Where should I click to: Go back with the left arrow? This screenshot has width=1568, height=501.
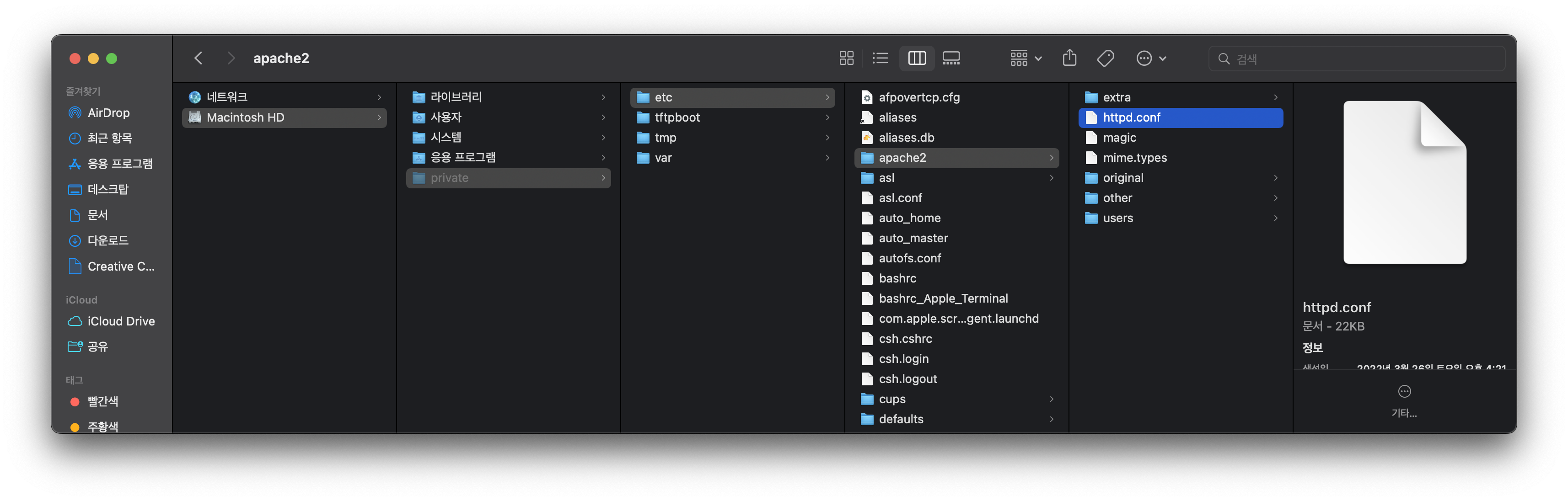click(199, 59)
